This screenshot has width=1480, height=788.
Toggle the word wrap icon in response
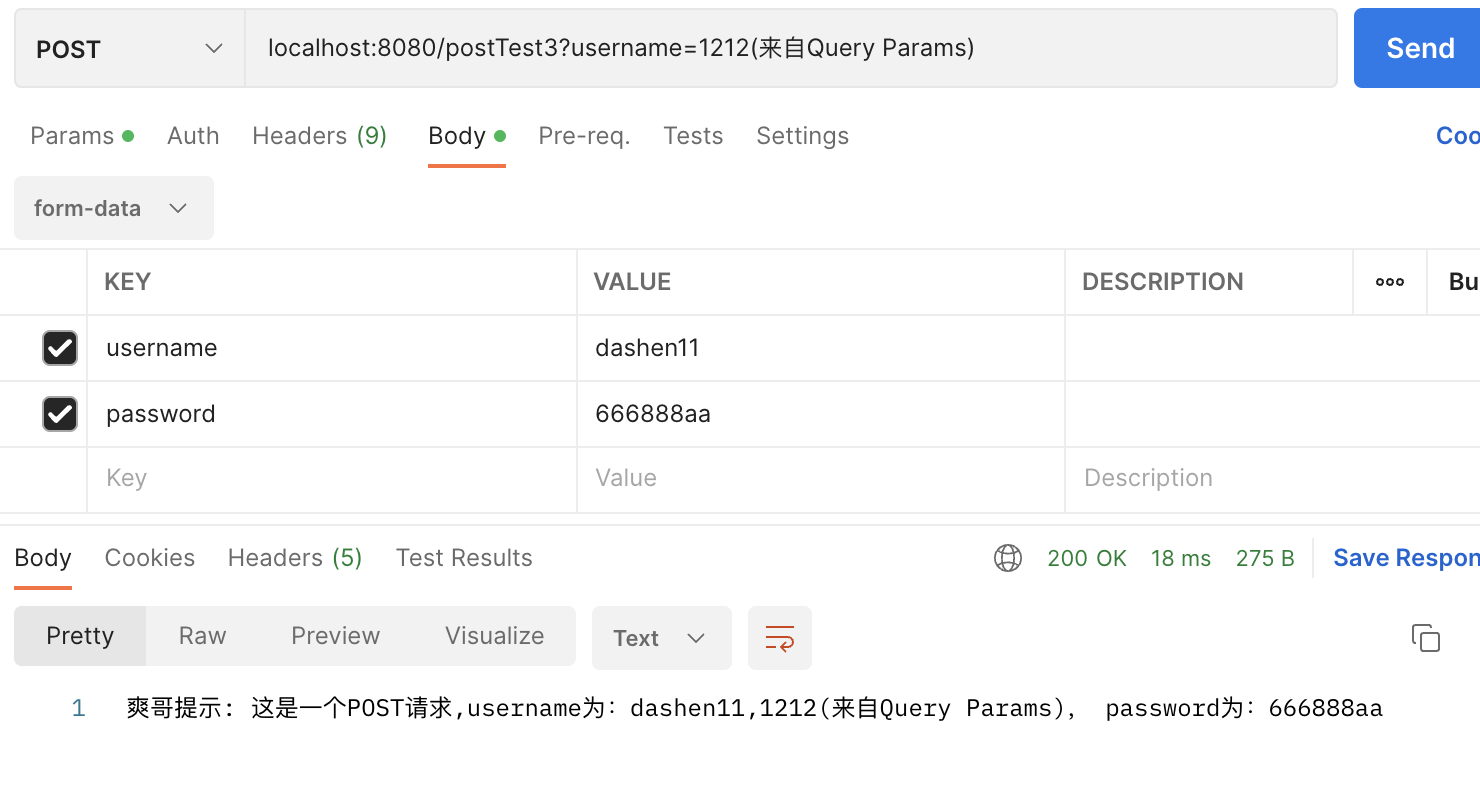tap(779, 638)
